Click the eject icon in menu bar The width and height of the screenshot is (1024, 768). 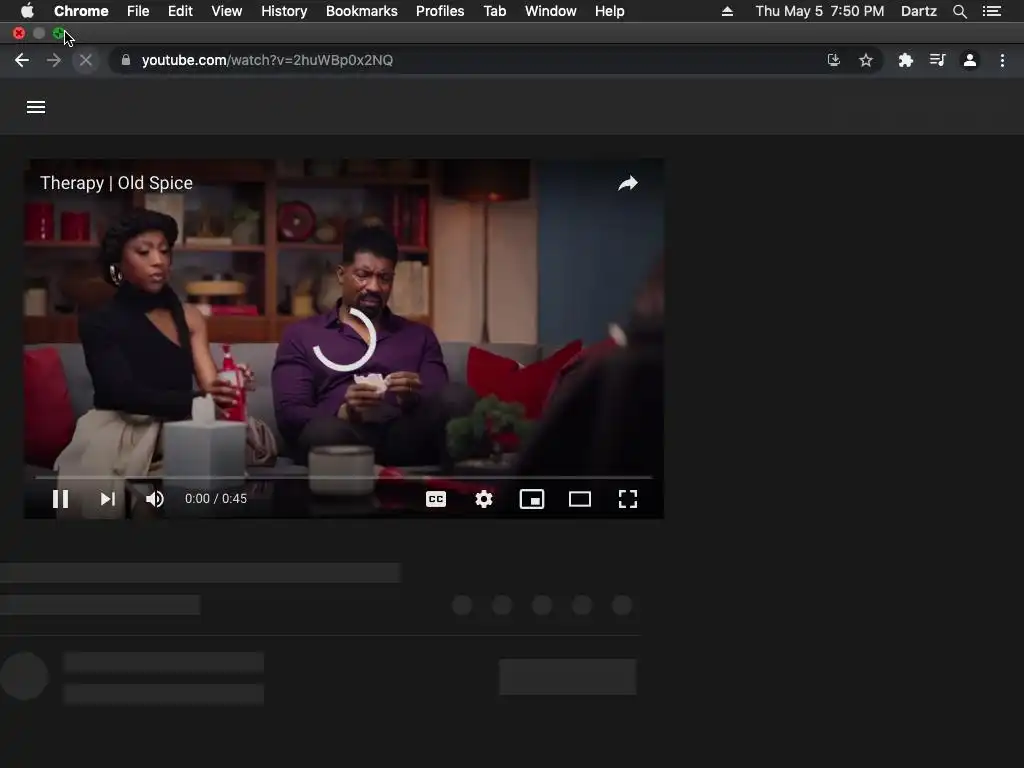pyautogui.click(x=728, y=11)
